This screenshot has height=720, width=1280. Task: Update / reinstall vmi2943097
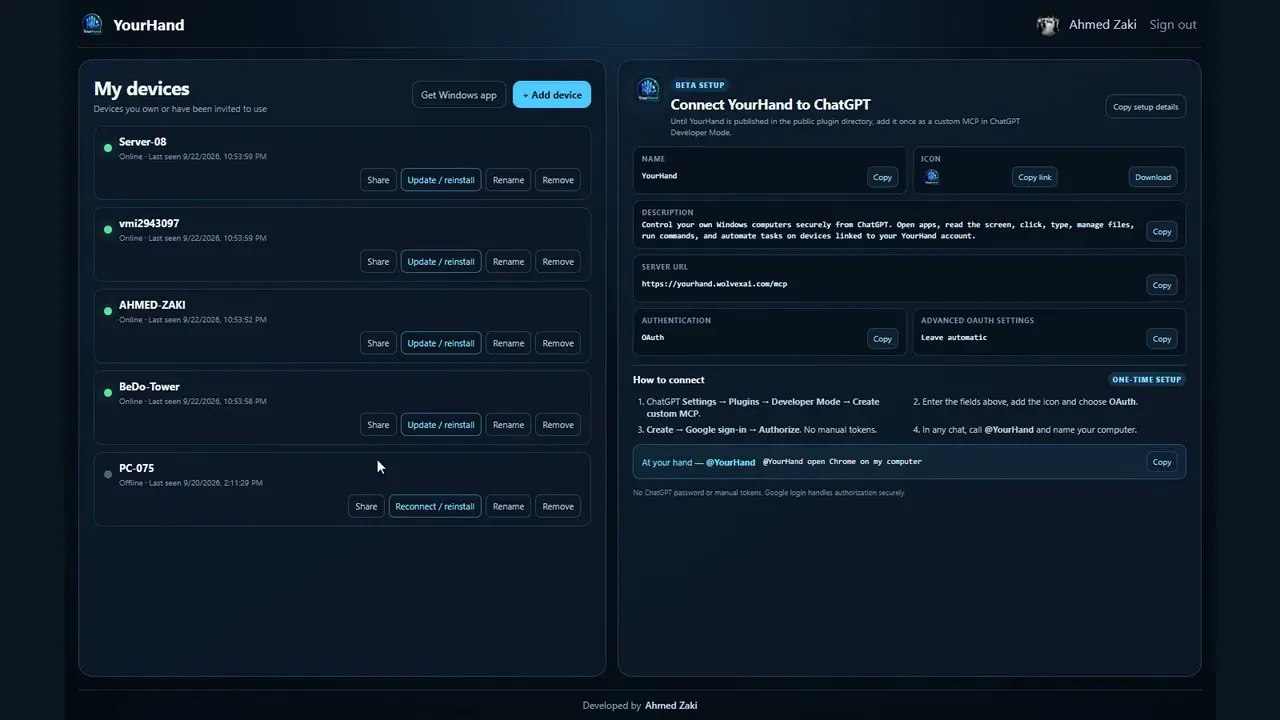[x=441, y=262]
